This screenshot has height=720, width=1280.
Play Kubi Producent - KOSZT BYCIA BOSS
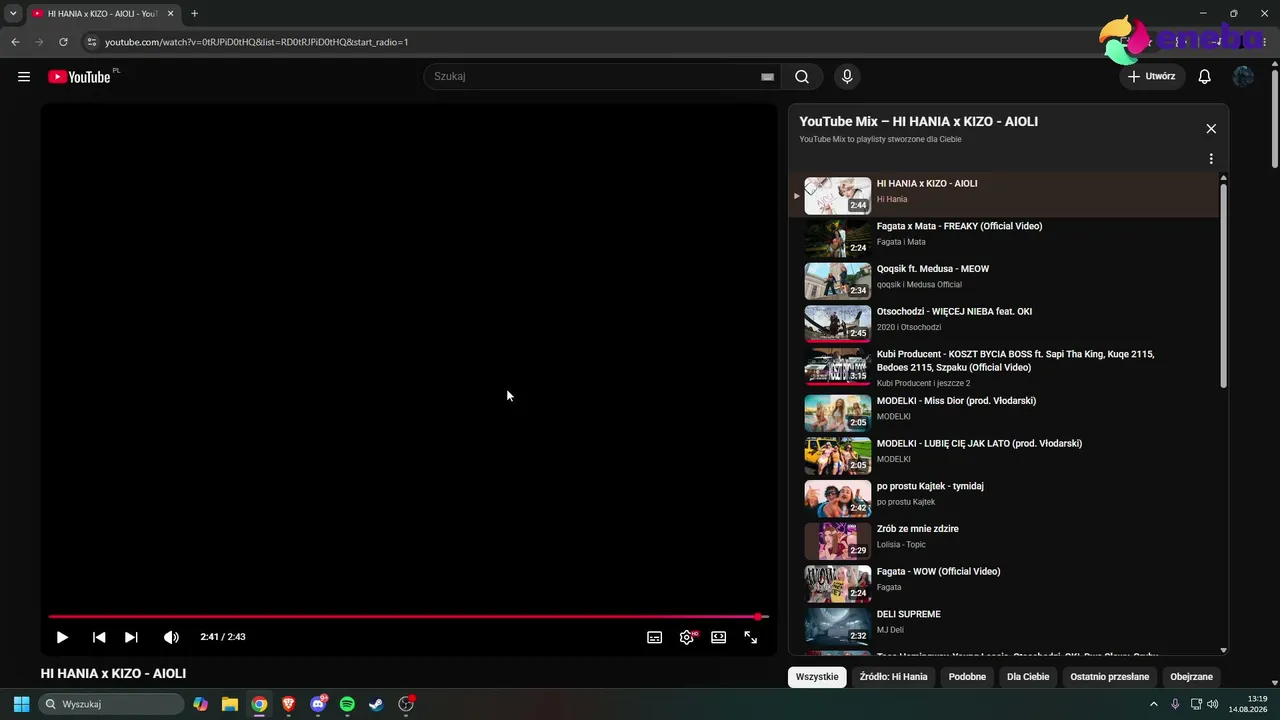[x=1005, y=367]
